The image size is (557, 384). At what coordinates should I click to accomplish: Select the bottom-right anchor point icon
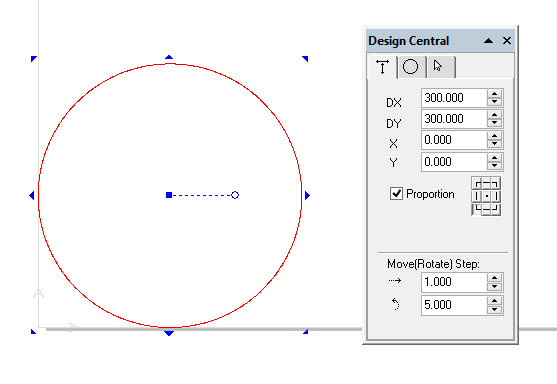click(496, 209)
